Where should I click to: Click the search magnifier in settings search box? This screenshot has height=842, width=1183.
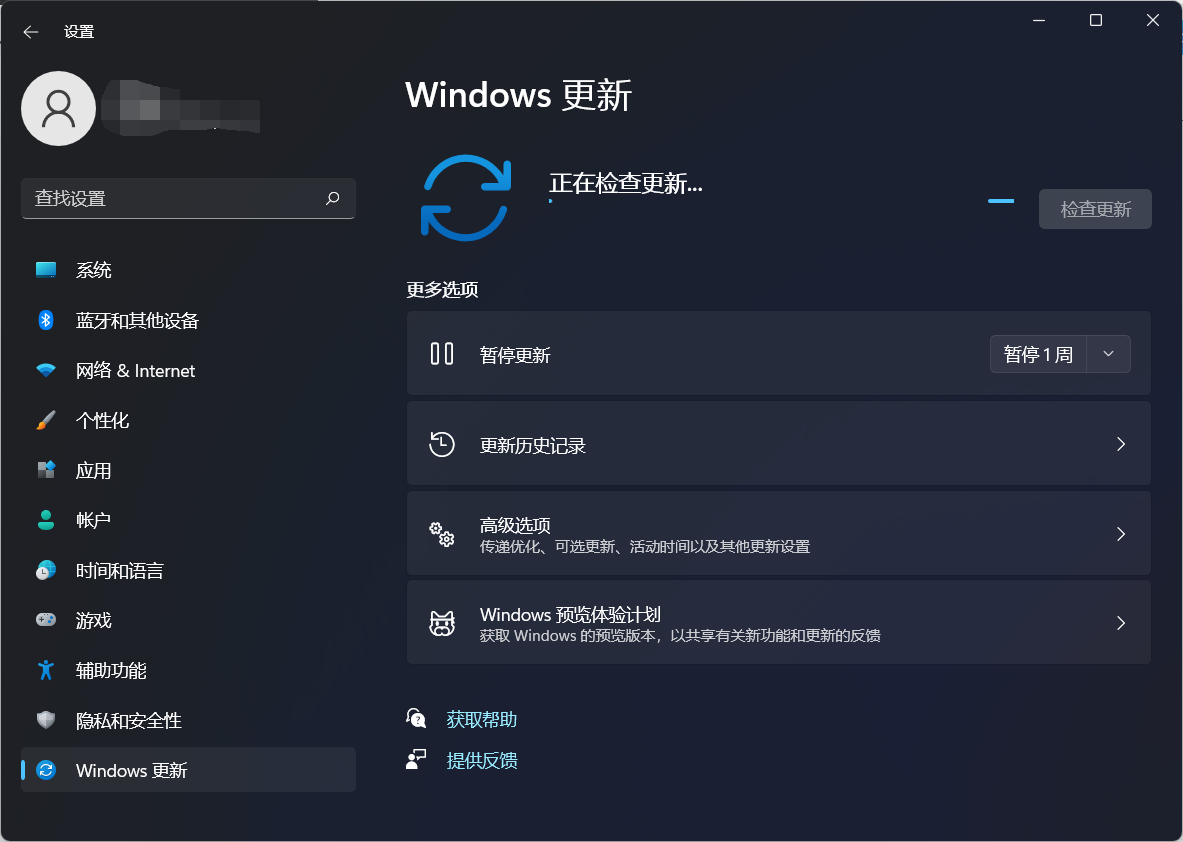(x=332, y=199)
